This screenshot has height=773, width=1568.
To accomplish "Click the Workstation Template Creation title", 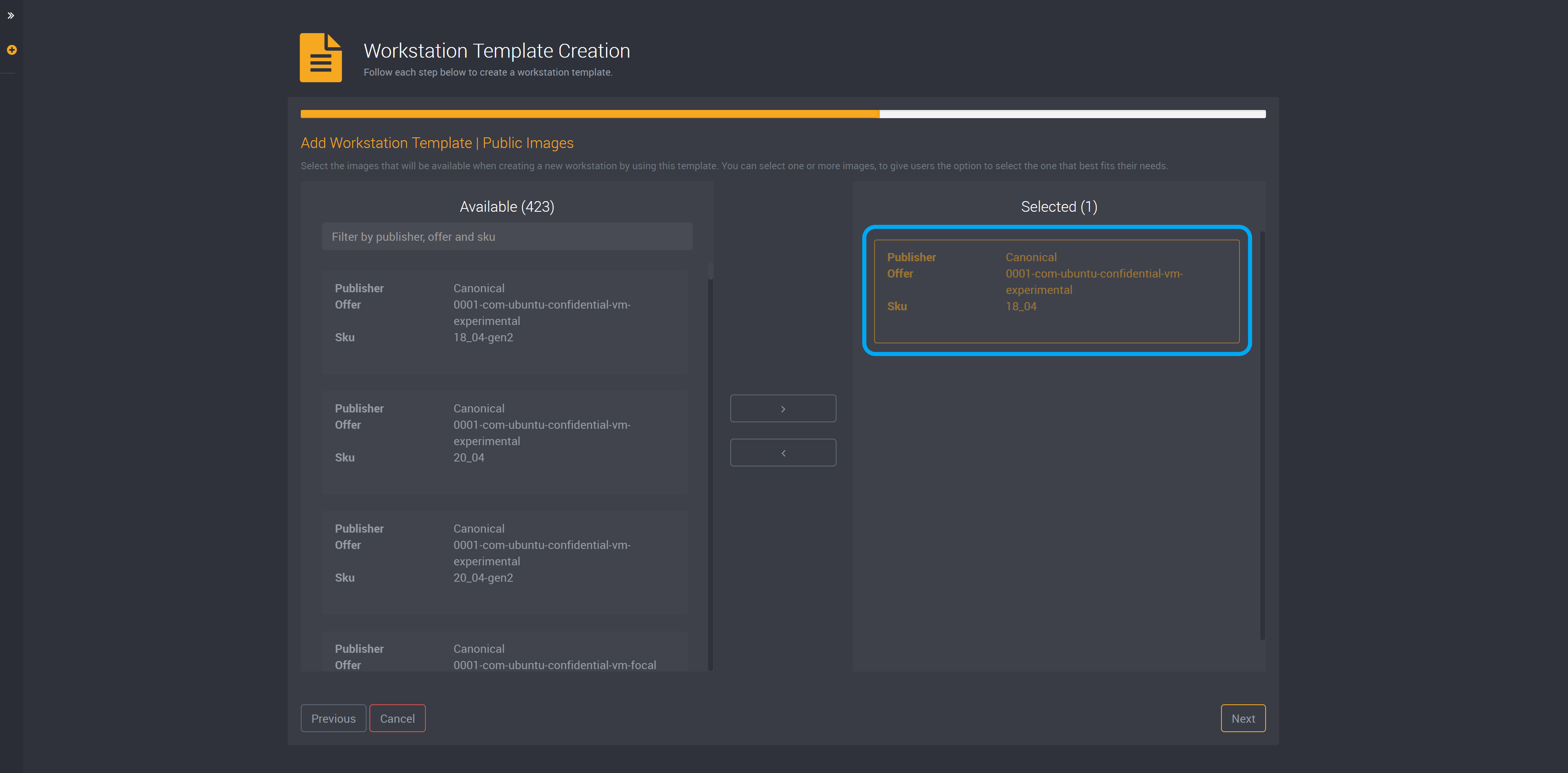I will pyautogui.click(x=497, y=51).
